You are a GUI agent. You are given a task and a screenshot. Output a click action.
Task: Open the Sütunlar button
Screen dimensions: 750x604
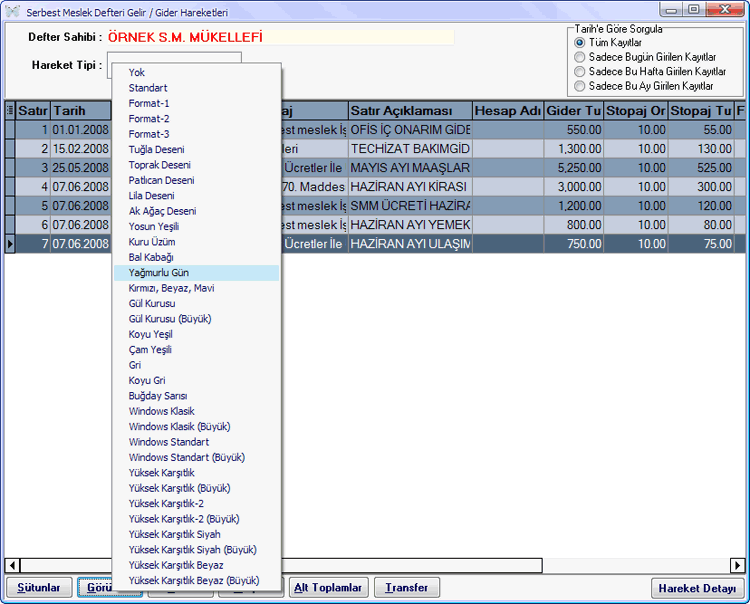coord(39,588)
